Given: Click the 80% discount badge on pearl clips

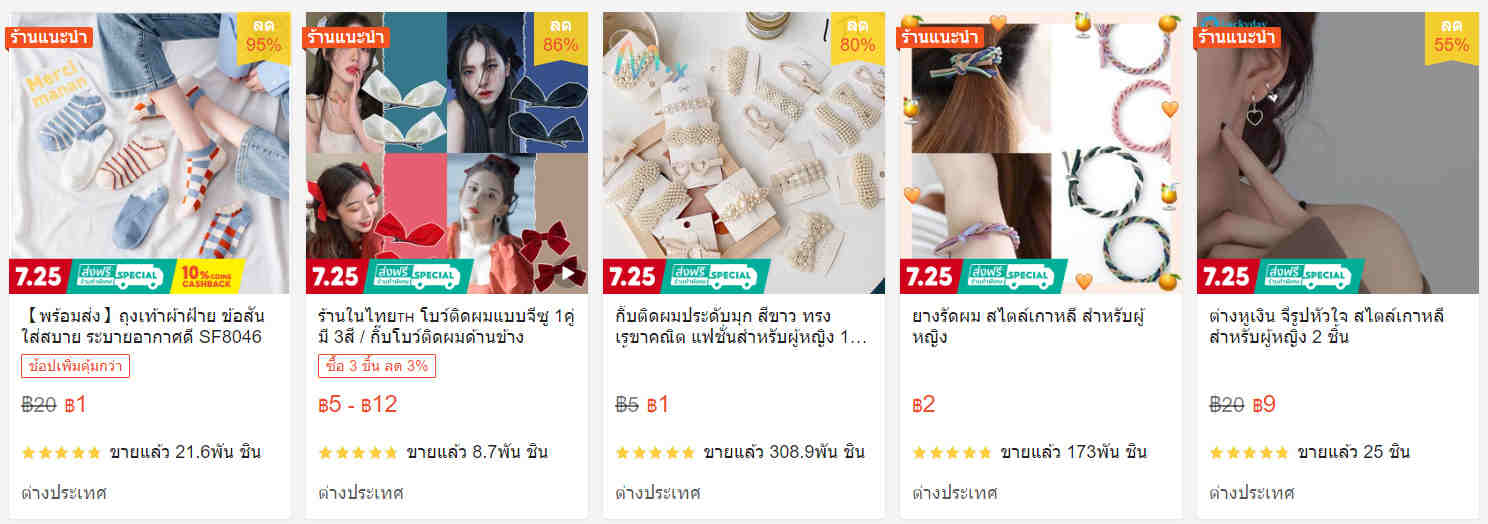Looking at the screenshot, I should click(x=857, y=37).
